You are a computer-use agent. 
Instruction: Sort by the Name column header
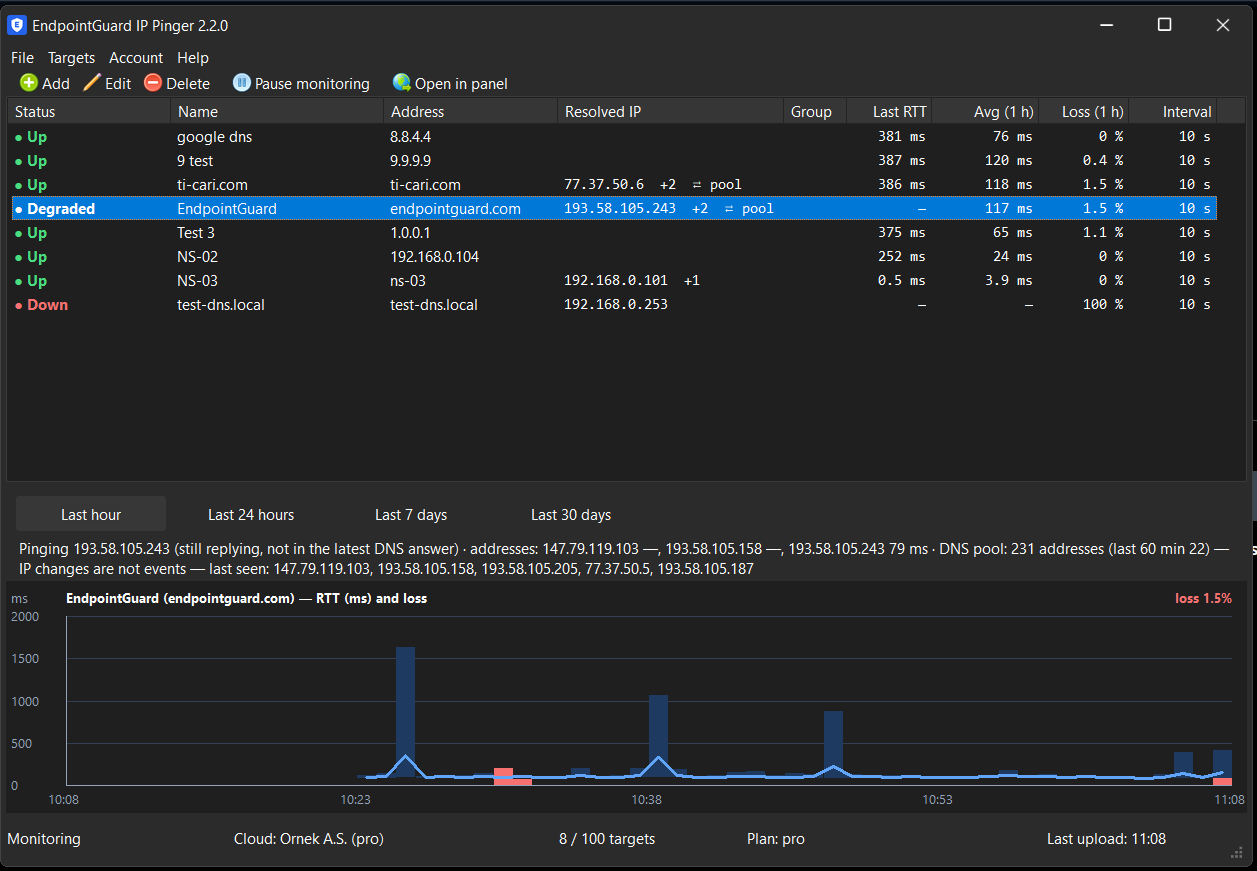[277, 111]
